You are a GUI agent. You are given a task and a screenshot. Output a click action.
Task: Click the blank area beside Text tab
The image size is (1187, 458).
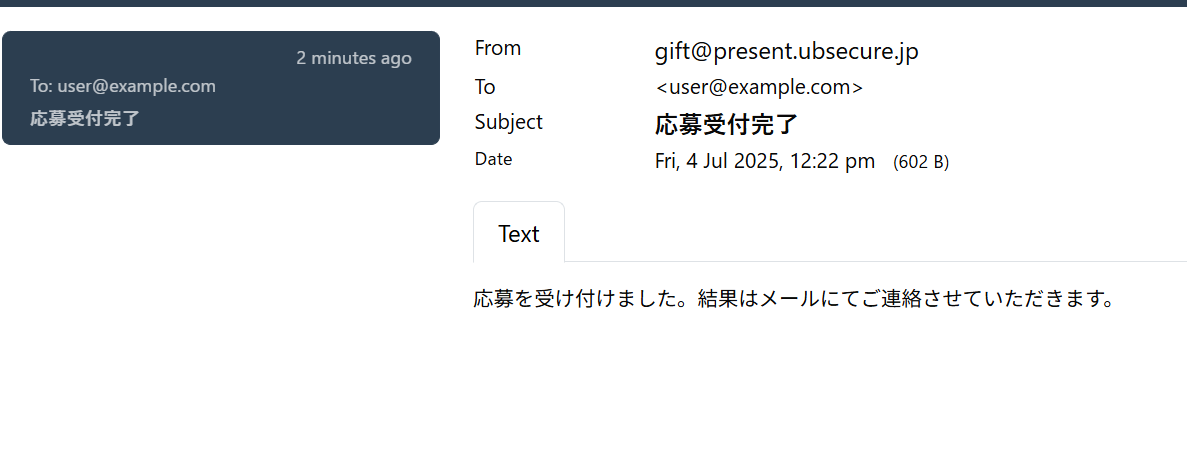click(875, 232)
